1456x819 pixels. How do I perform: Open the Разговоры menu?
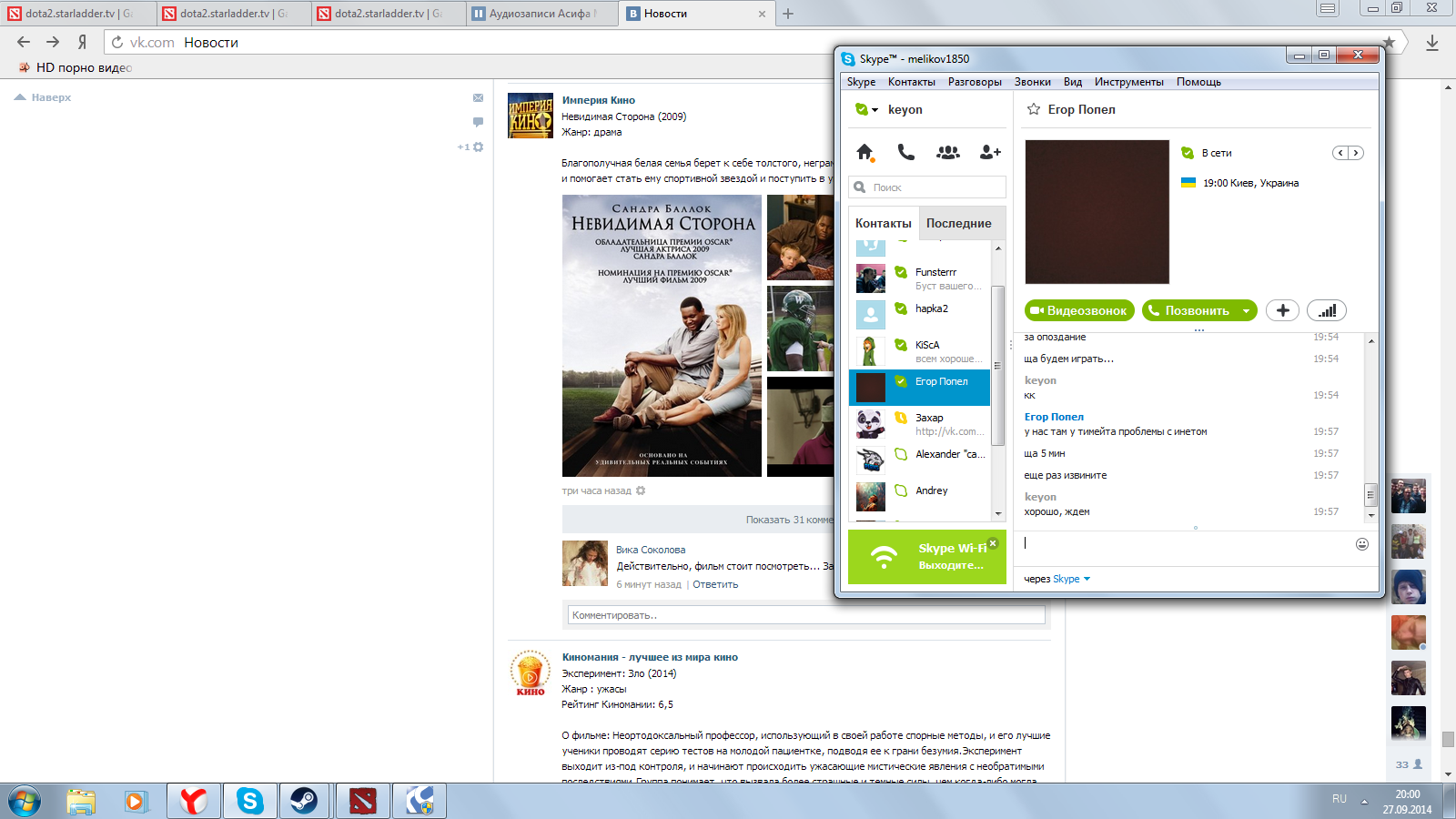coord(975,82)
